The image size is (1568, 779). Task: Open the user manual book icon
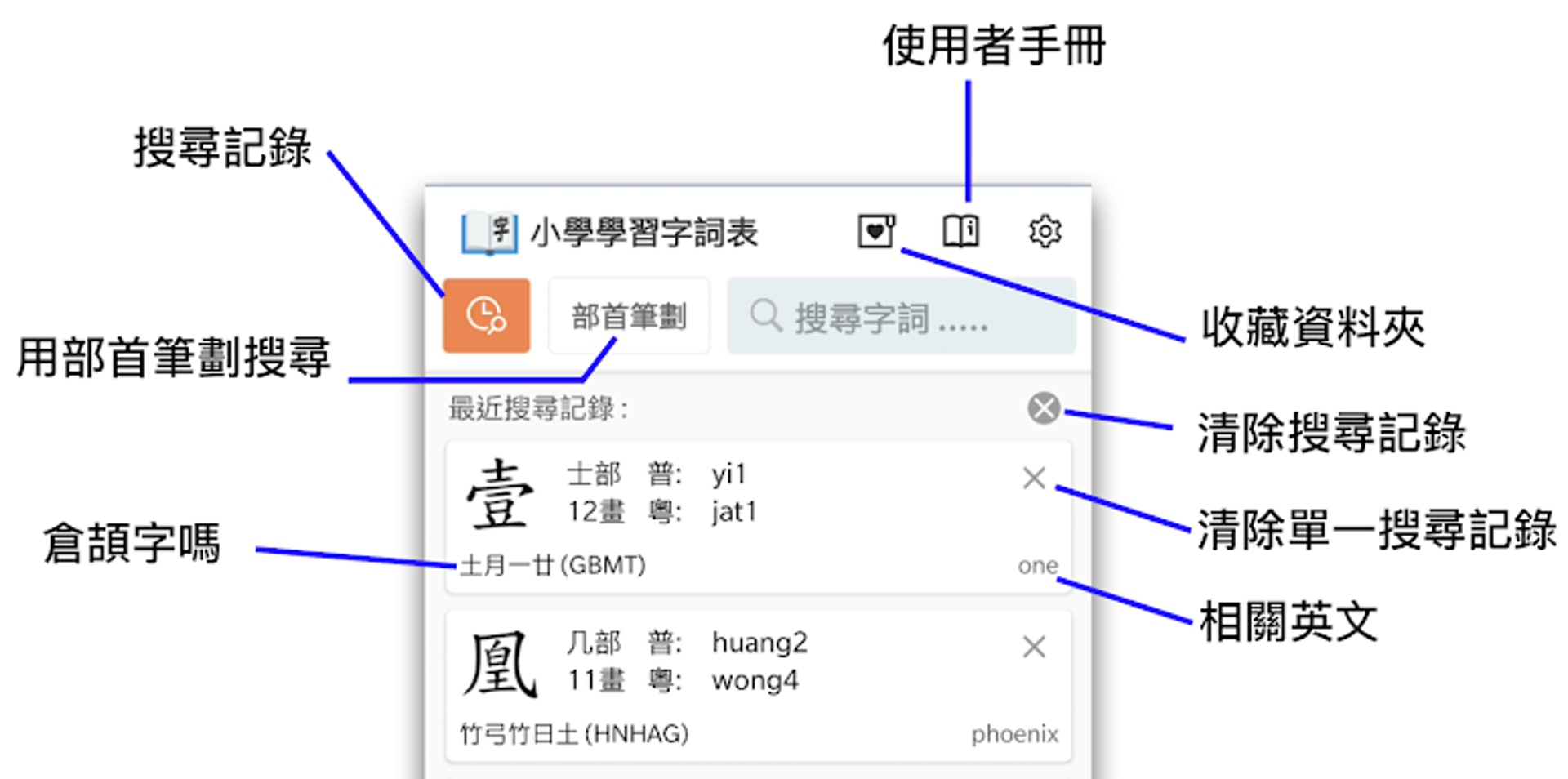point(961,231)
